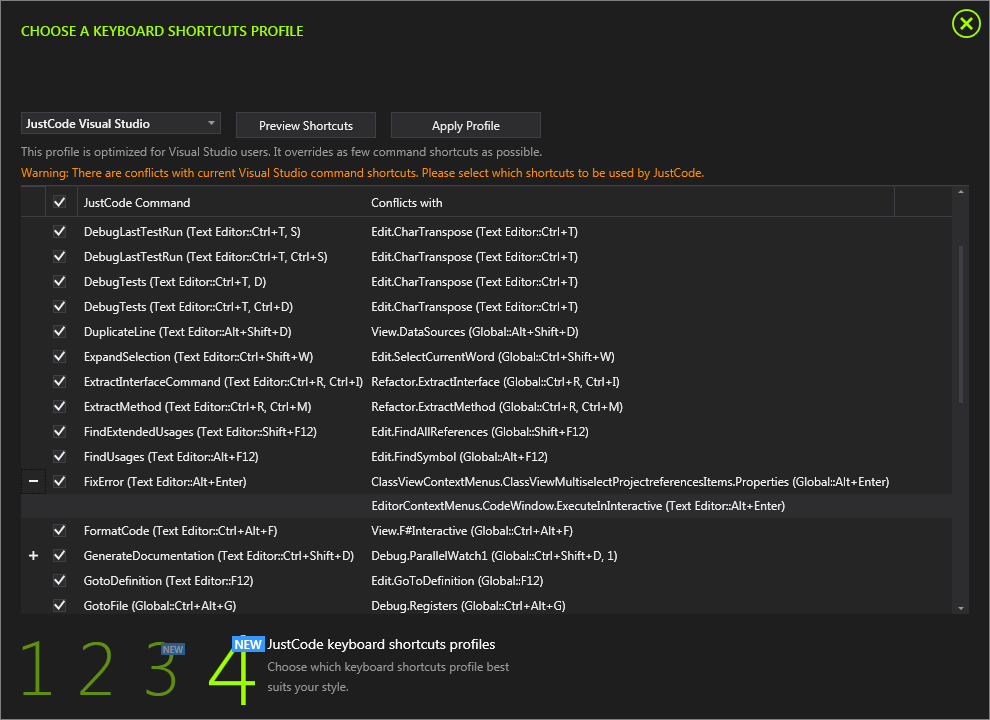990x720 pixels.
Task: Collapse the FixError conflicts row
Action: click(x=33, y=481)
